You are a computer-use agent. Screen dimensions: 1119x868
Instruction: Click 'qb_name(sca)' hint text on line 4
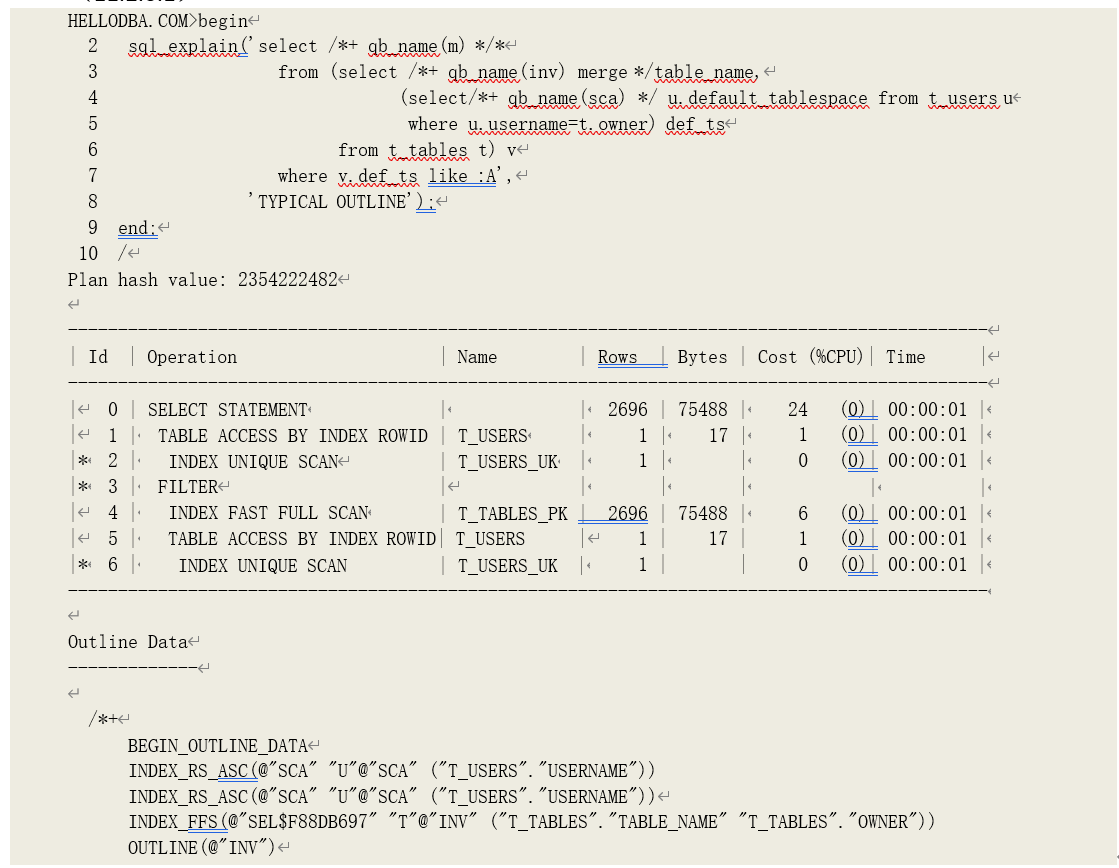(566, 98)
